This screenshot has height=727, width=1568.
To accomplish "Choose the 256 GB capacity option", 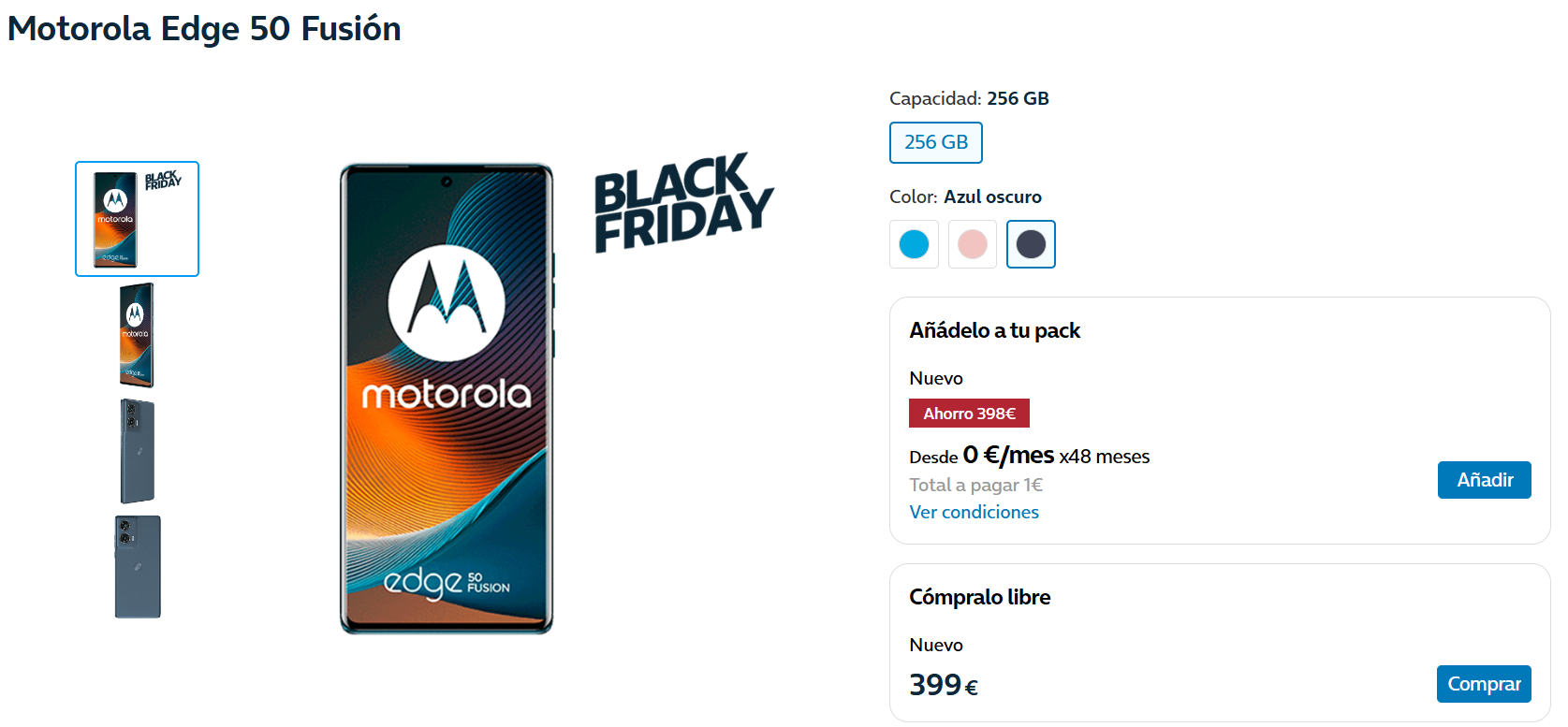I will pyautogui.click(x=935, y=142).
